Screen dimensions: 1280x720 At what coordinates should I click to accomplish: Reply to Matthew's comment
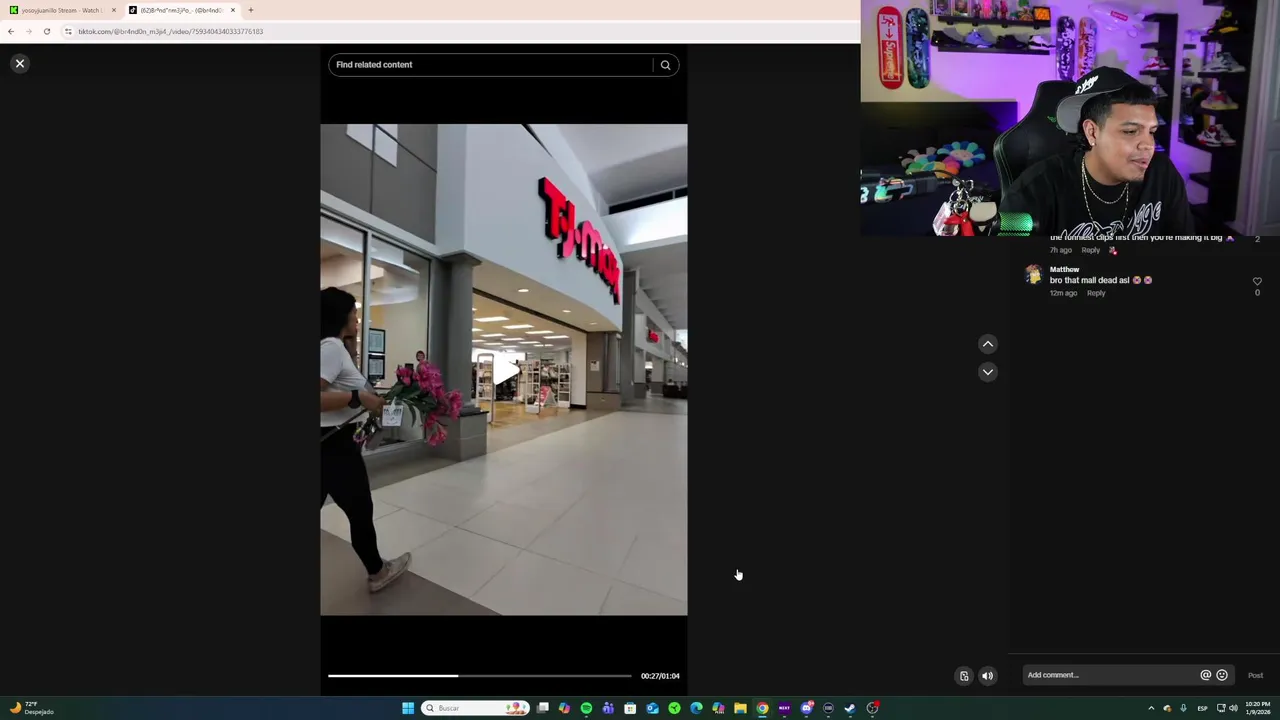coord(1096,293)
